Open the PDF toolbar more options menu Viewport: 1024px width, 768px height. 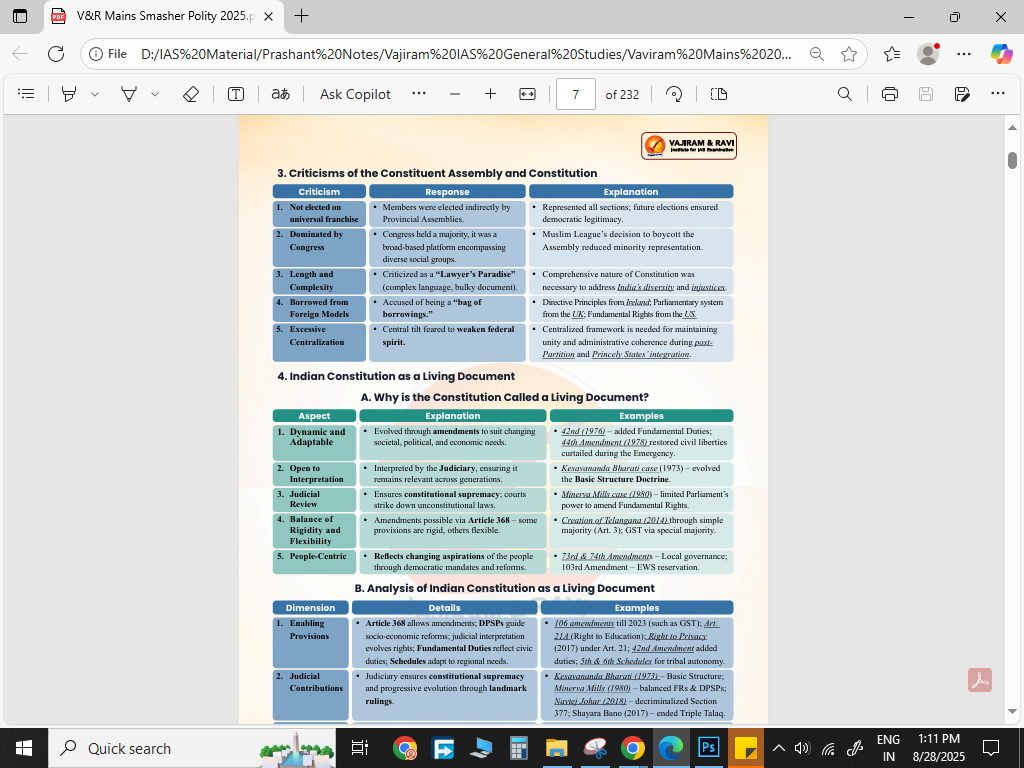tap(997, 94)
